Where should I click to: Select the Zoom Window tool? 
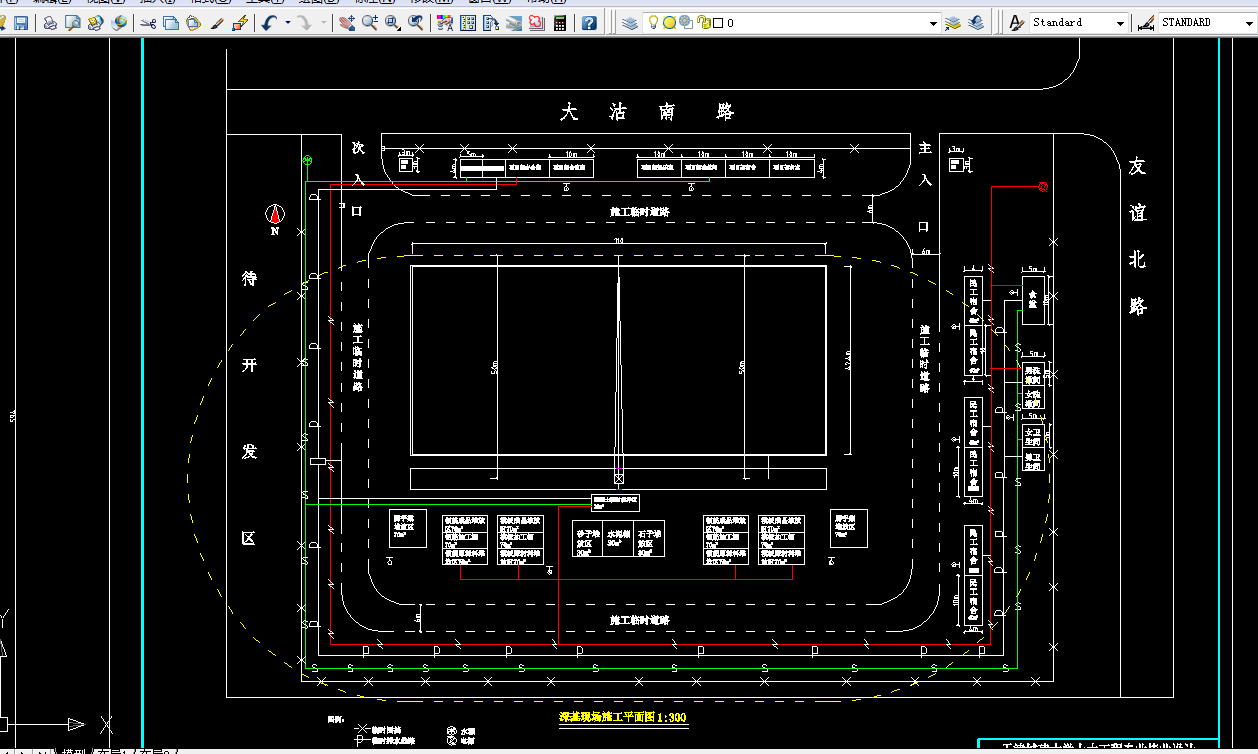point(392,23)
